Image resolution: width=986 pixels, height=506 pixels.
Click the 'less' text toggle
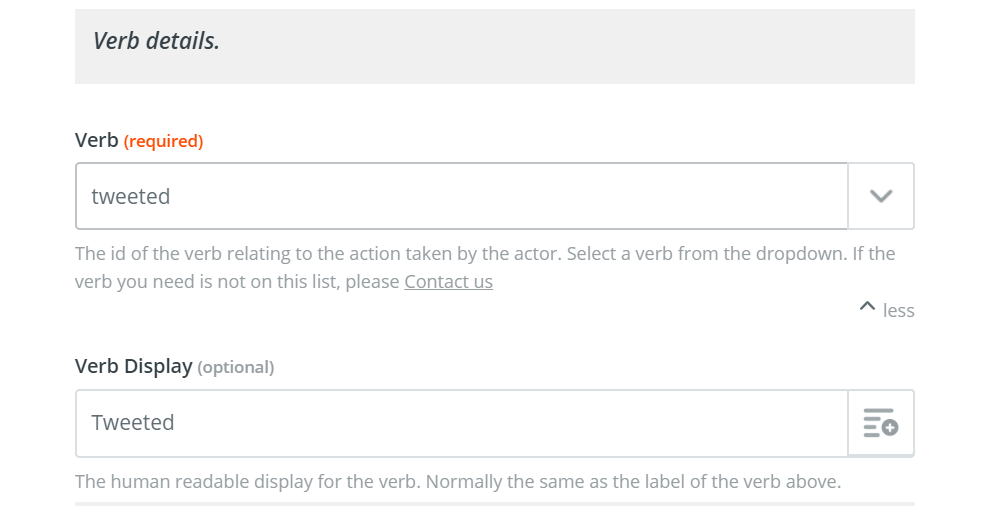[x=899, y=311]
